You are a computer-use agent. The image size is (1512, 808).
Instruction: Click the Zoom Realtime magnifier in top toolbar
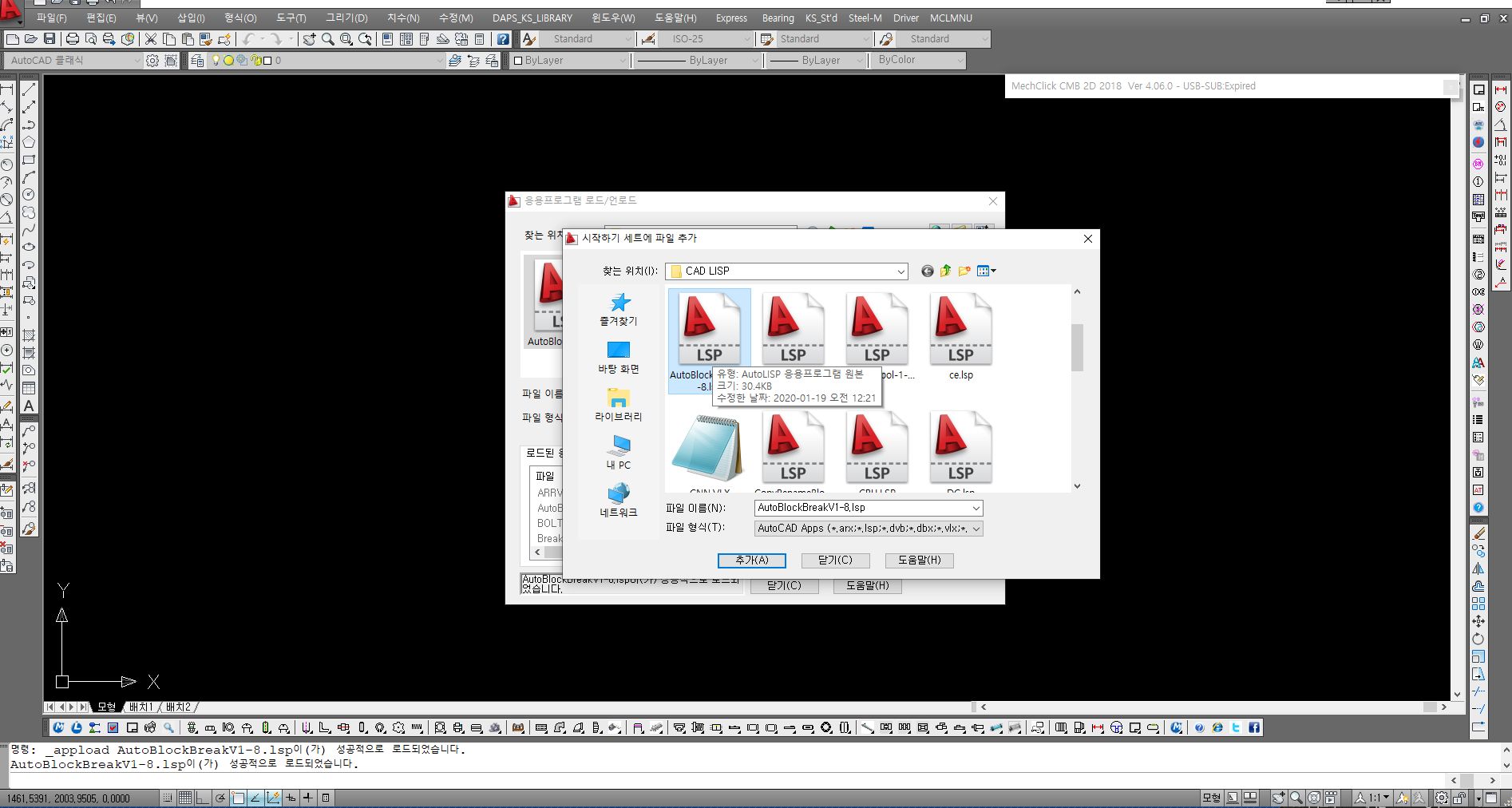[x=327, y=39]
